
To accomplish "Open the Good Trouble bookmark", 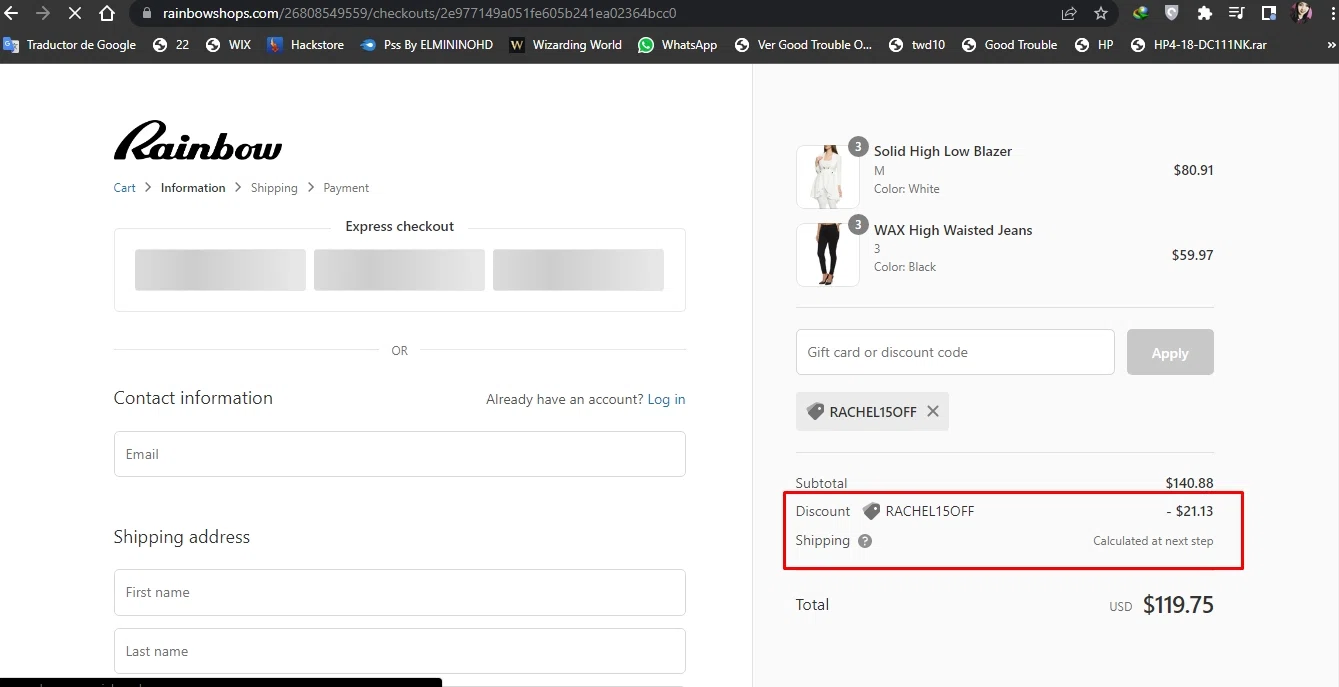I will (1009, 45).
